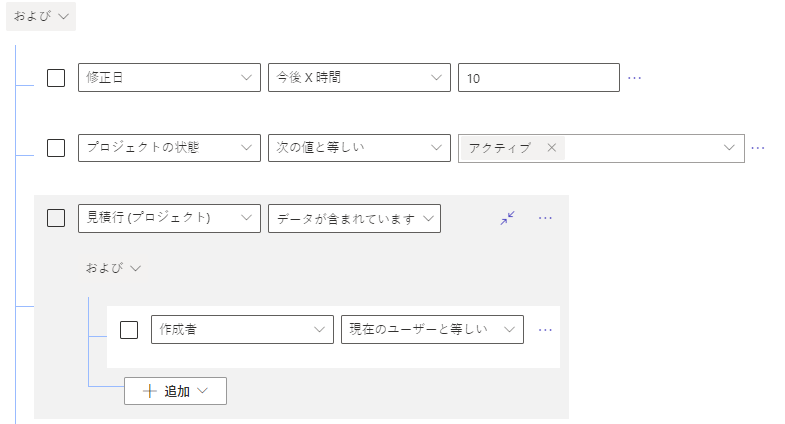Select the プロジェクトの状態 row checkbox

(56, 148)
